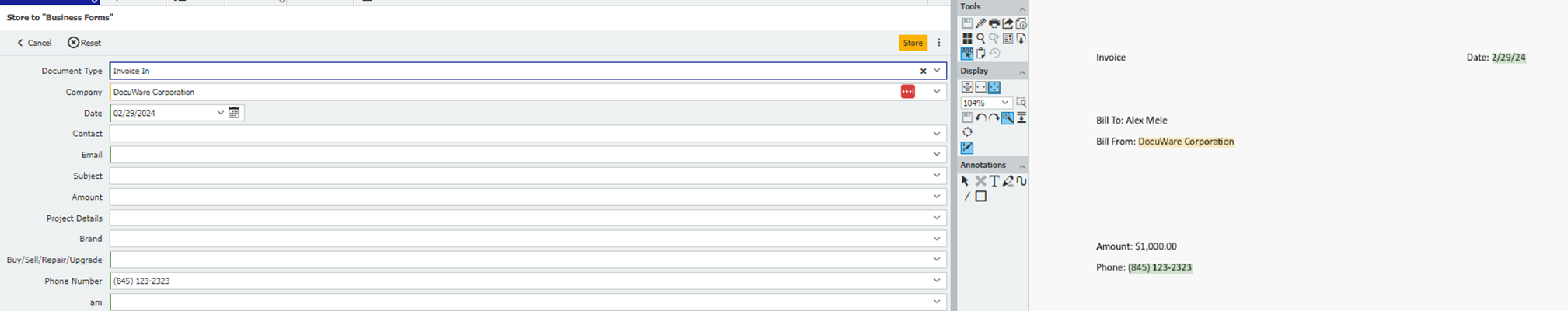The height and width of the screenshot is (311, 1568).
Task: Select the T text annotation tool
Action: pyautogui.click(x=994, y=181)
